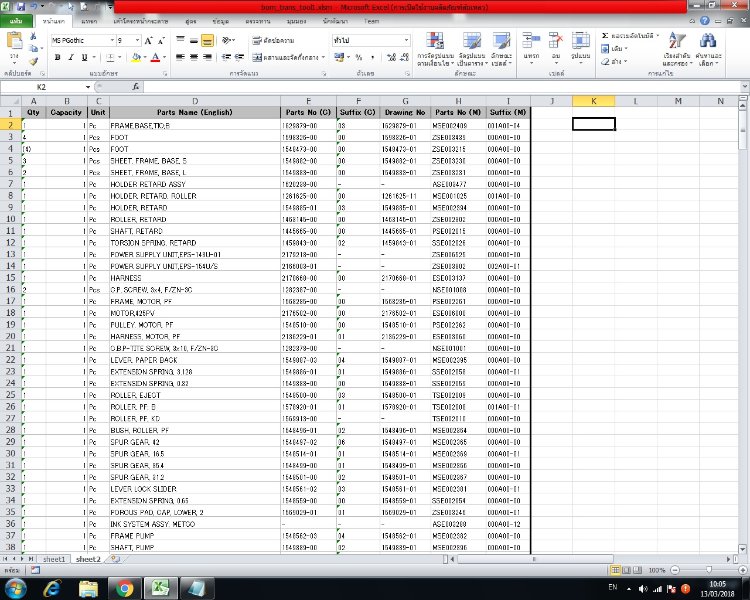Image resolution: width=750 pixels, height=600 pixels.
Task: Toggle Italic formatting
Action: point(71,58)
